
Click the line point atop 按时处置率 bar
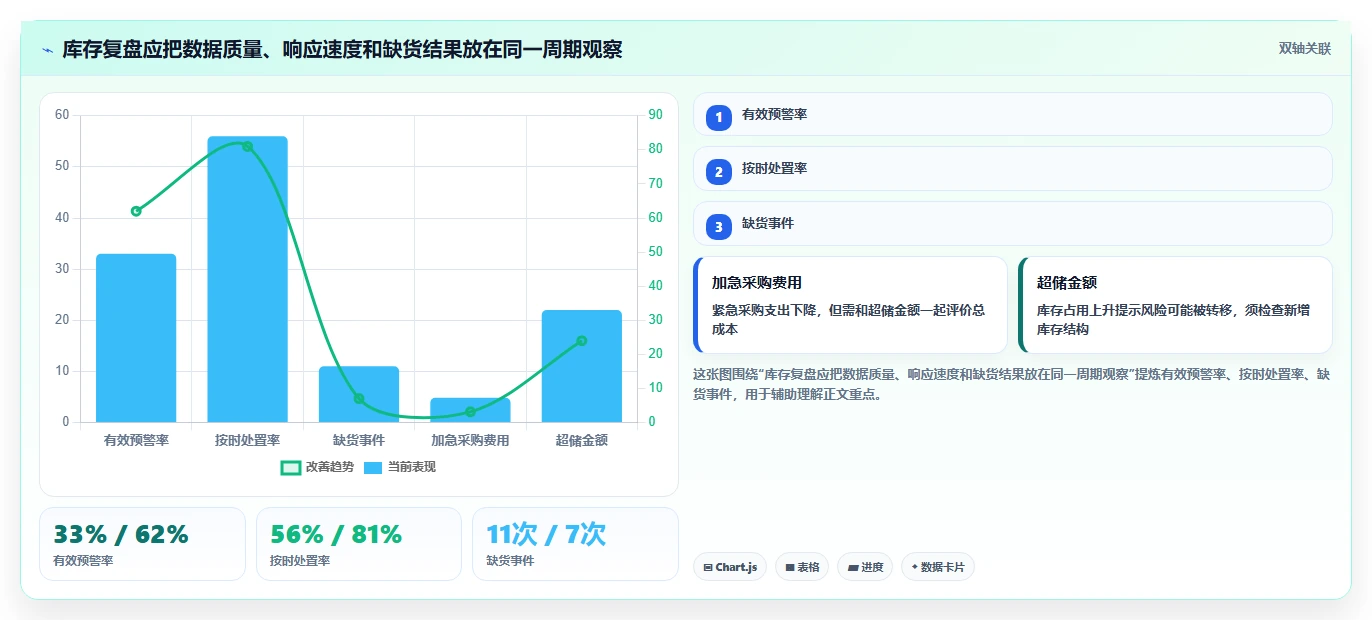[x=247, y=146]
